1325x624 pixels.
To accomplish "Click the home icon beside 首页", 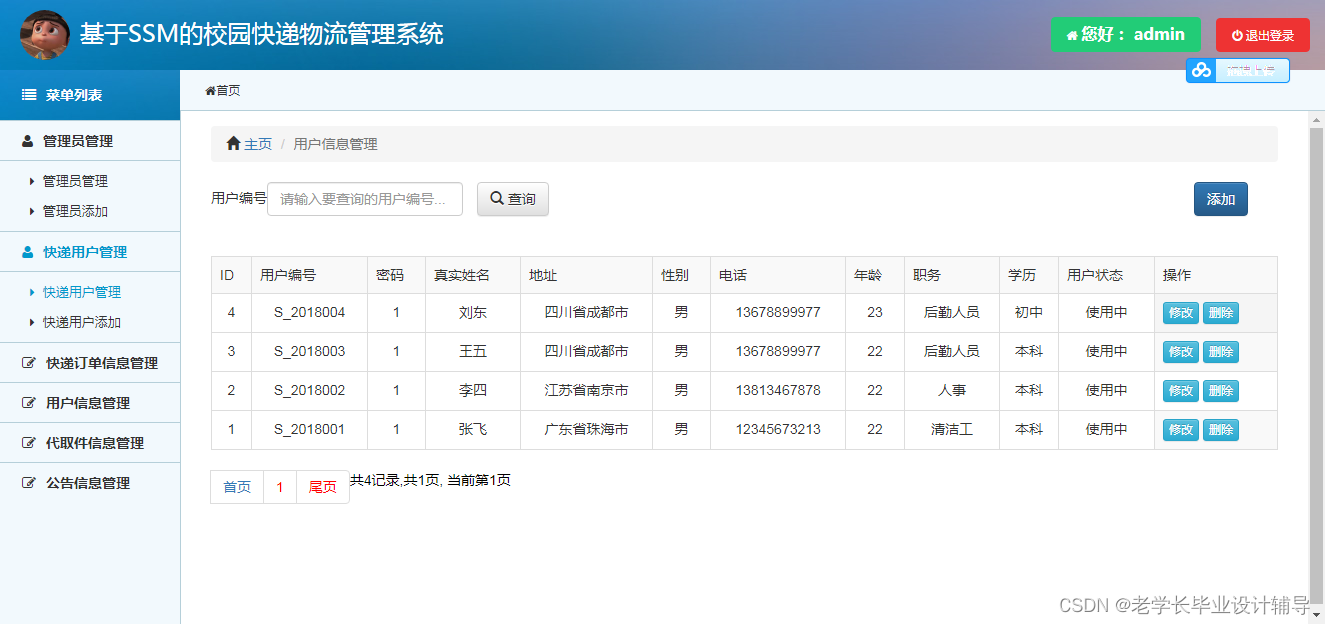I will [x=210, y=91].
